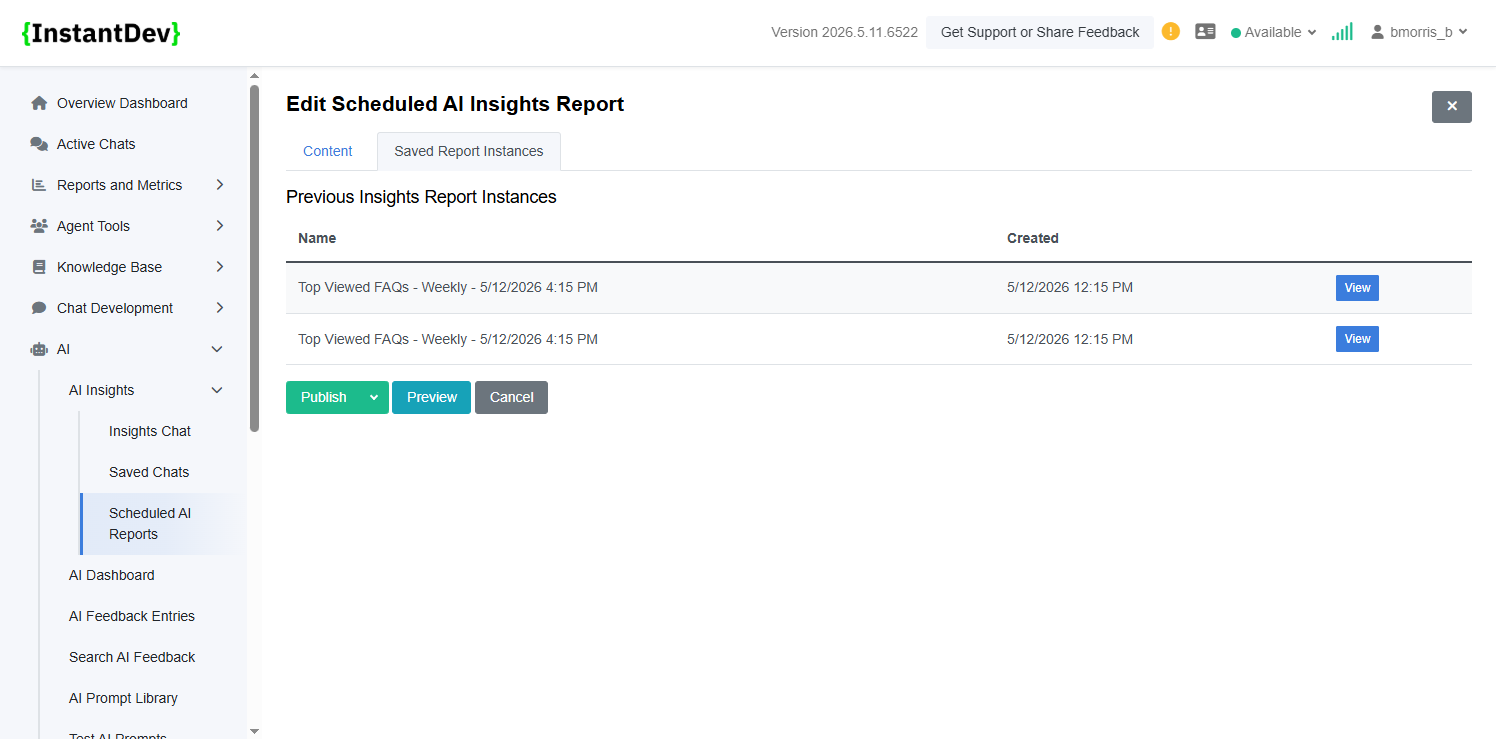Close the Edit Scheduled AI Insights Report panel
The height and width of the screenshot is (739, 1496).
coord(1451,106)
